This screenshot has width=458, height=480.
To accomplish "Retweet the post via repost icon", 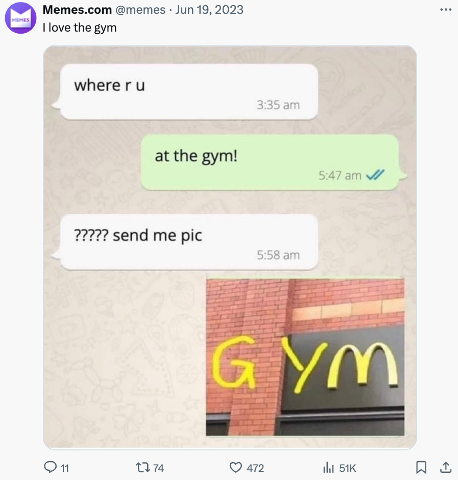I will 142,468.
